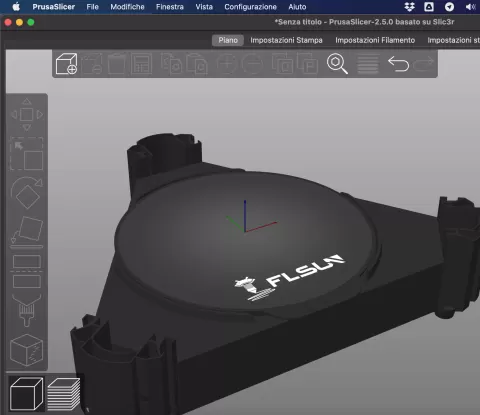
Task: Open the Vista menu
Action: pyautogui.click(x=204, y=7)
